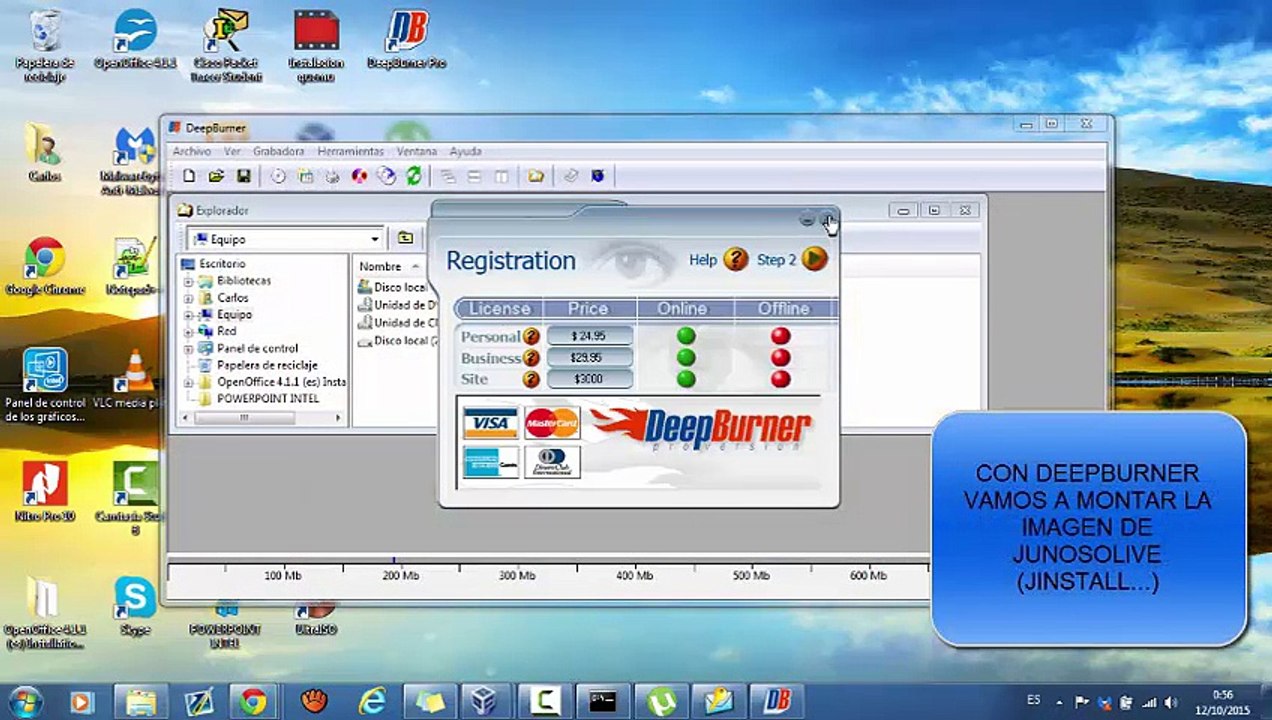Click question mark icon beside Site license

(531, 379)
